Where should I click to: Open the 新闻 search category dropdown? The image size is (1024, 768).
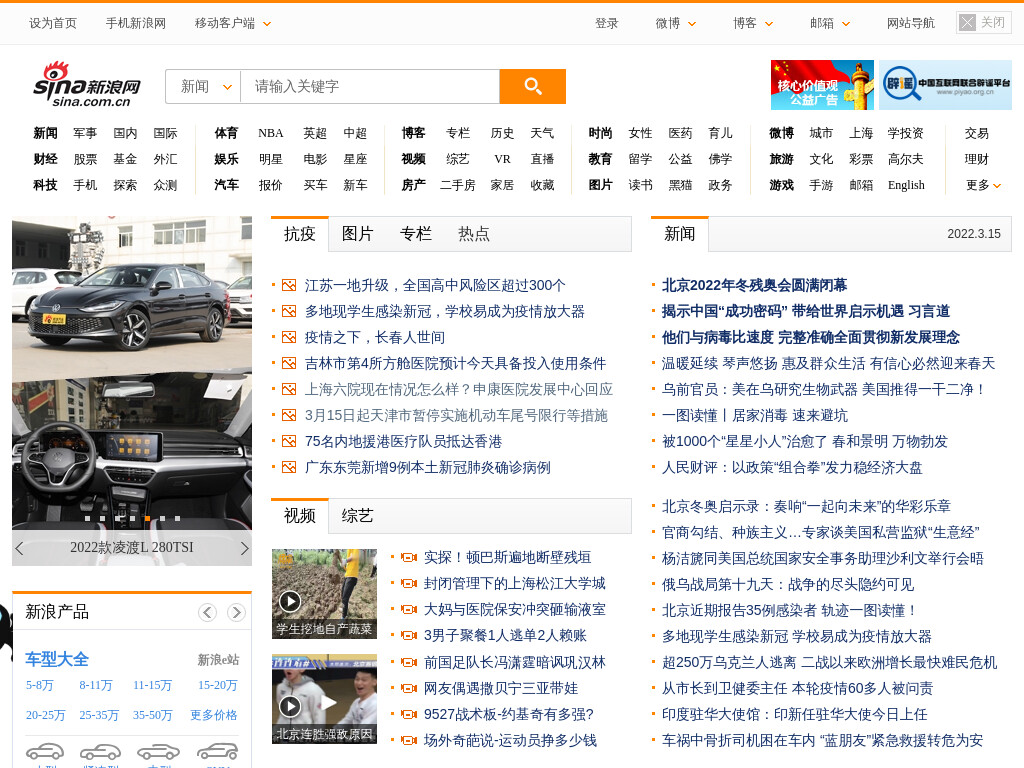pyautogui.click(x=204, y=86)
